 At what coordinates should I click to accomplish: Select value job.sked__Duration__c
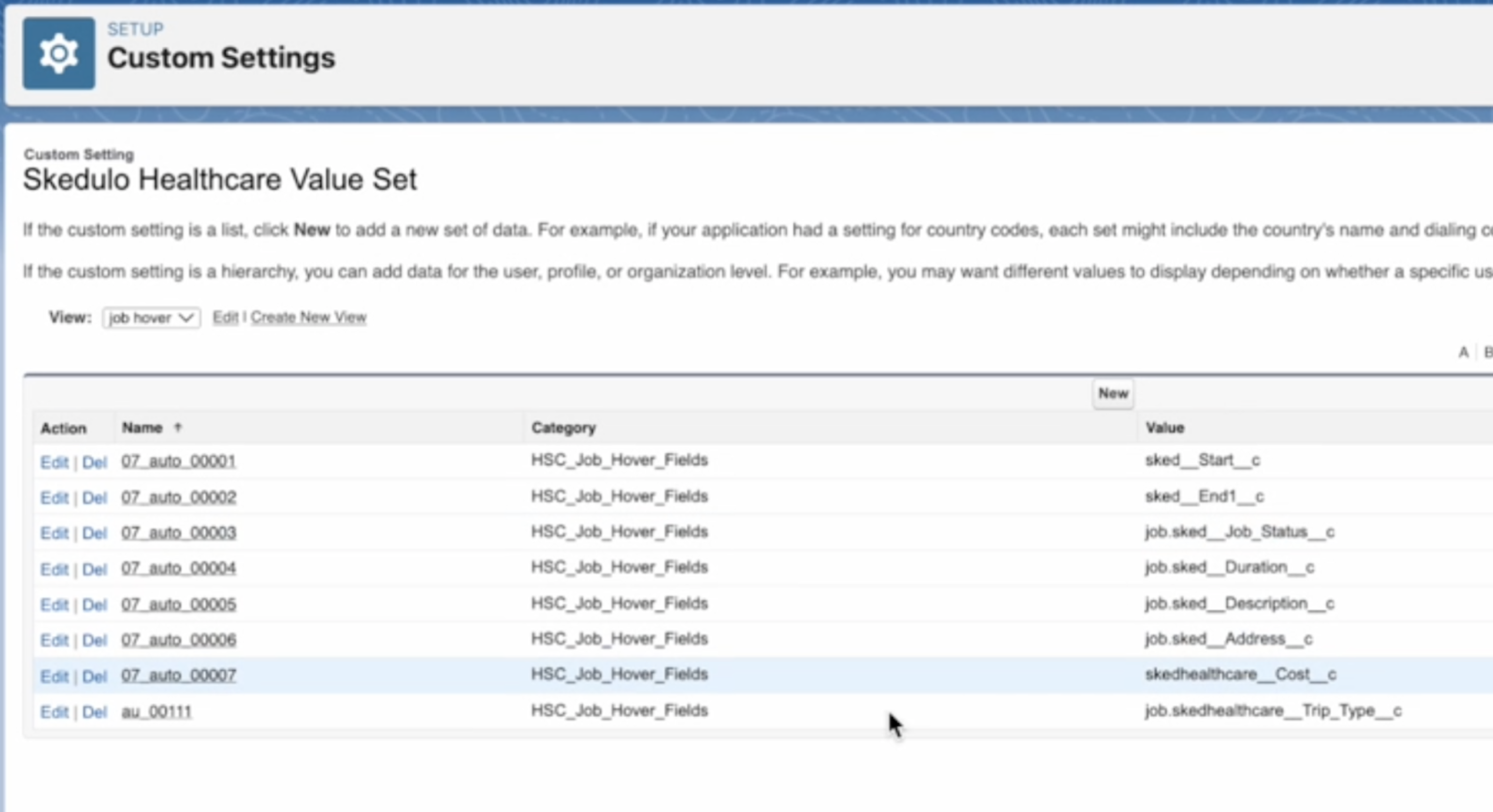(x=1229, y=567)
